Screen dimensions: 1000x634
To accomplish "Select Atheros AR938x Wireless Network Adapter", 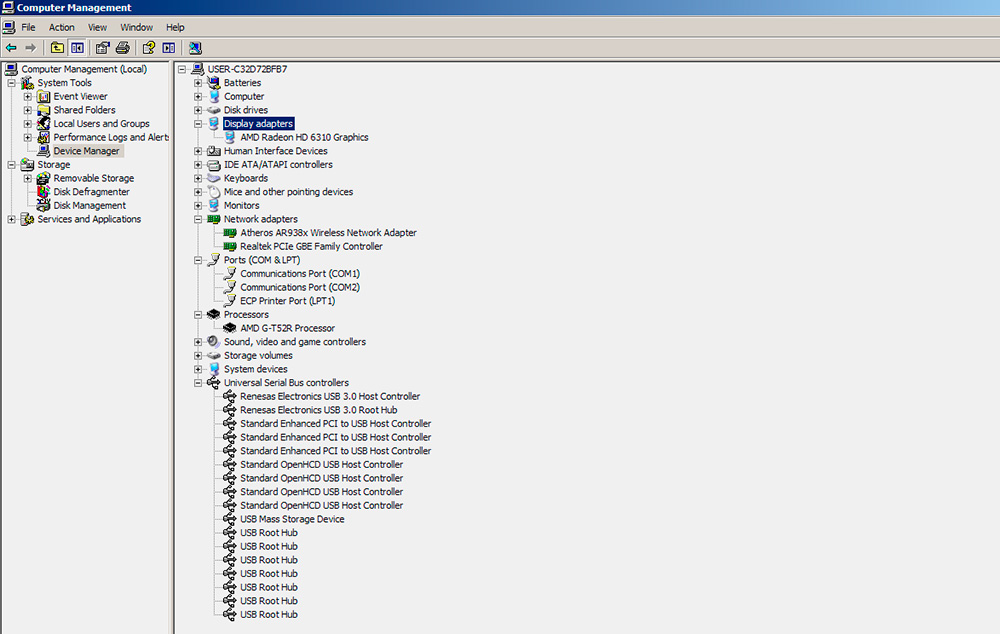I will [328, 233].
